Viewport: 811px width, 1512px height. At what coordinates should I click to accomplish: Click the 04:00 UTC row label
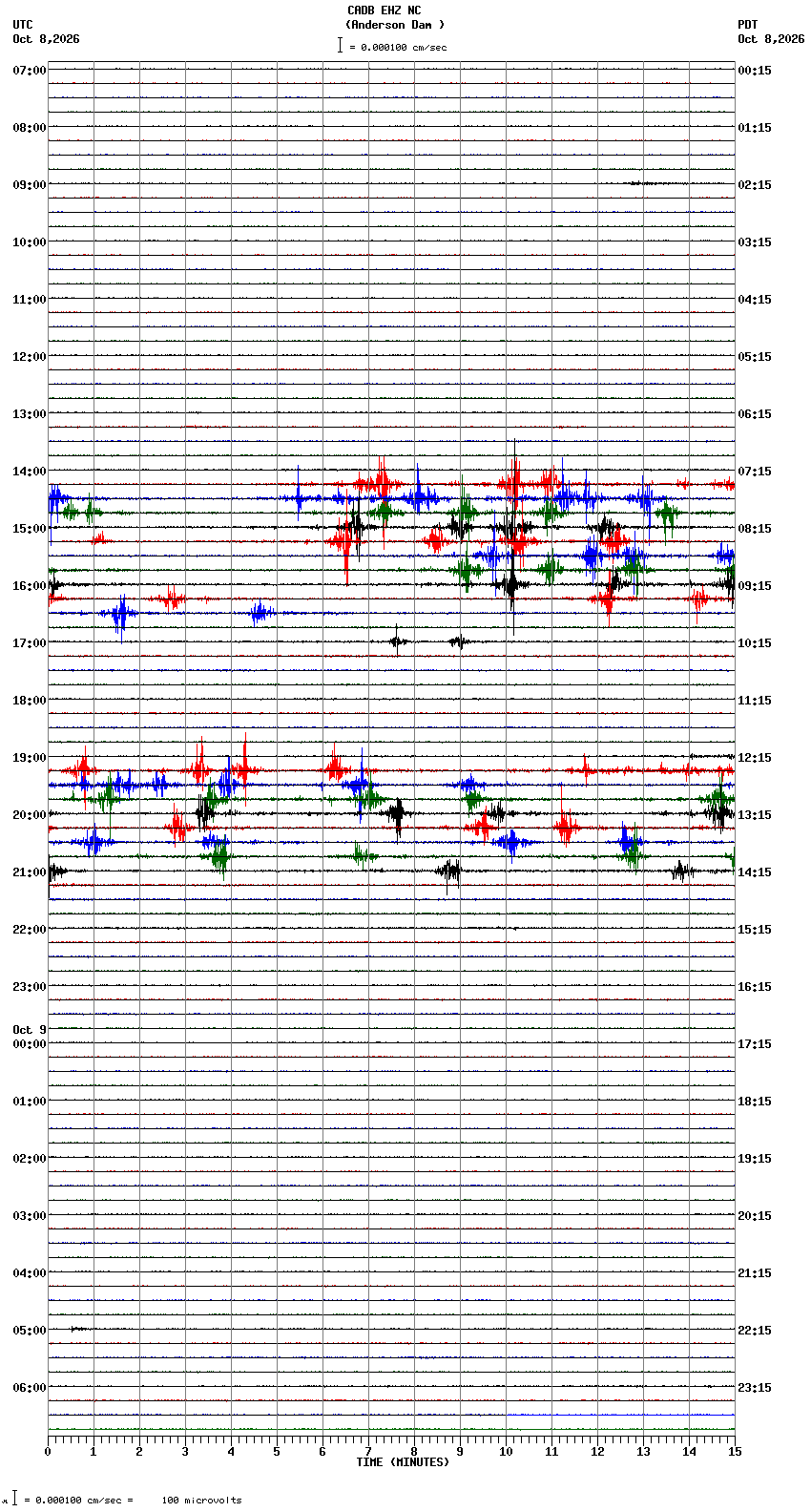[x=30, y=1273]
